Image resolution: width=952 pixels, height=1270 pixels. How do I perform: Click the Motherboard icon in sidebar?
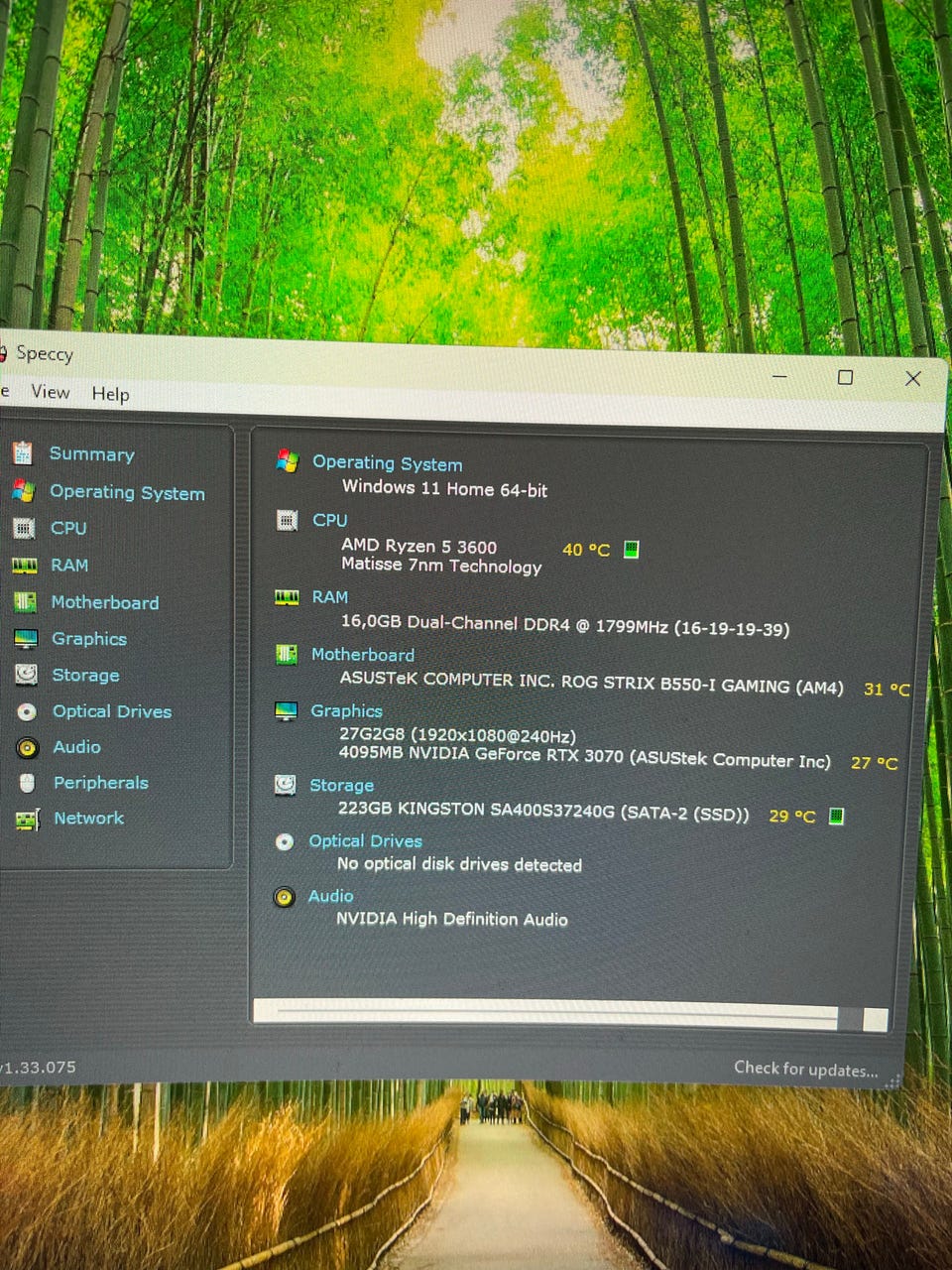tap(26, 601)
